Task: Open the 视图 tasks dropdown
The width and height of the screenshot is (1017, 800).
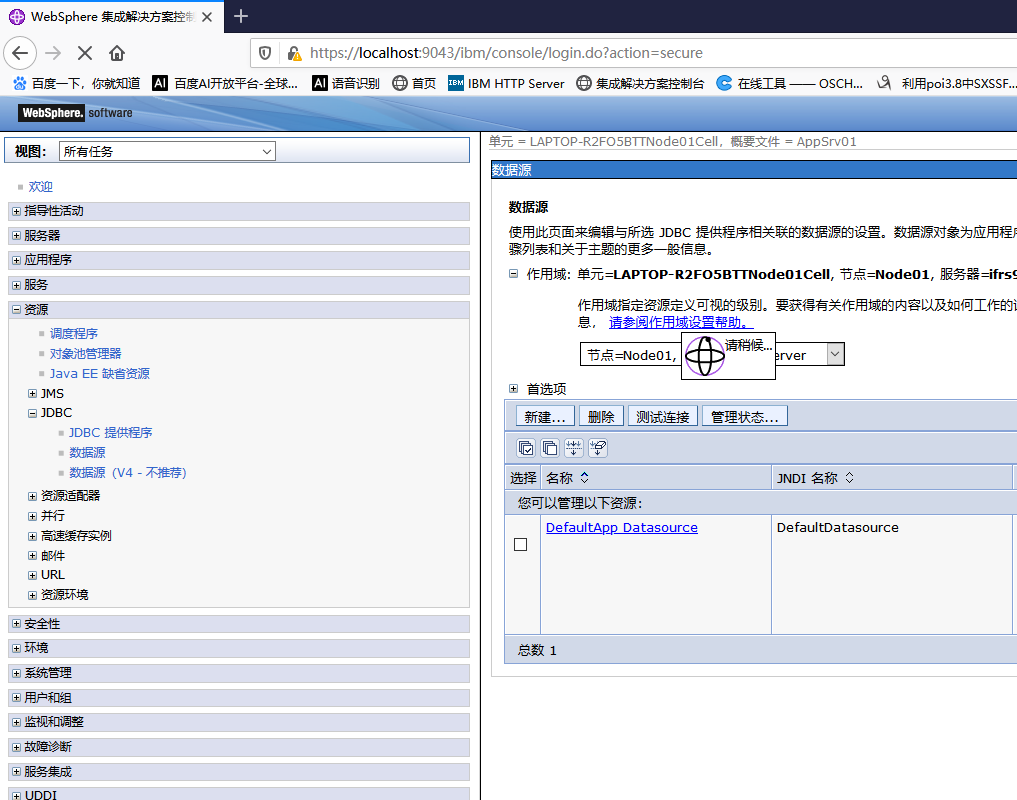Action: pyautogui.click(x=167, y=150)
